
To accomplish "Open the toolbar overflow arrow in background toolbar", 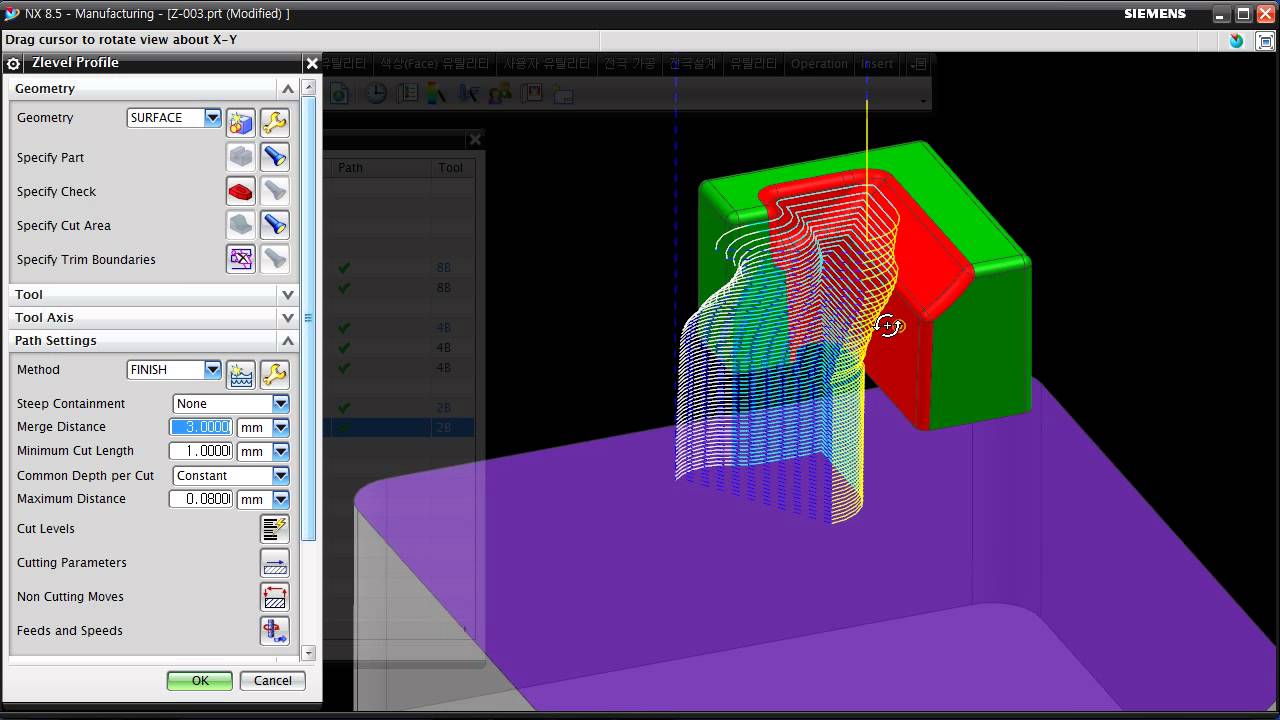I will 925,101.
